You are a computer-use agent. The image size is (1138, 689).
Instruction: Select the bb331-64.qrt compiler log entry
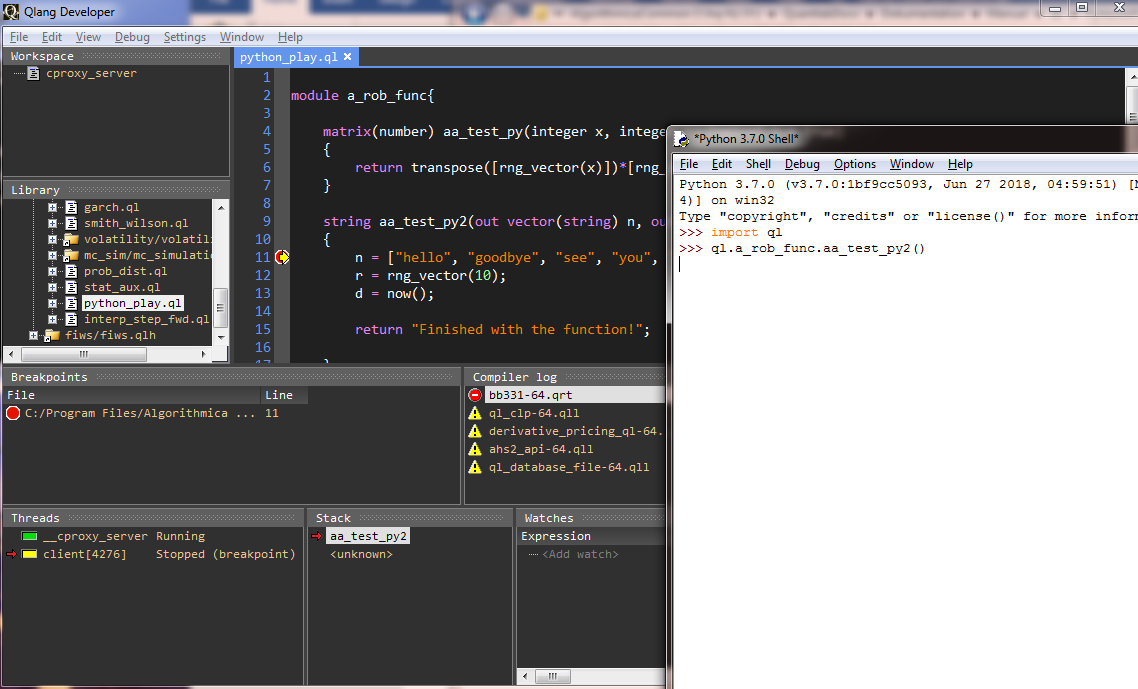pos(574,395)
